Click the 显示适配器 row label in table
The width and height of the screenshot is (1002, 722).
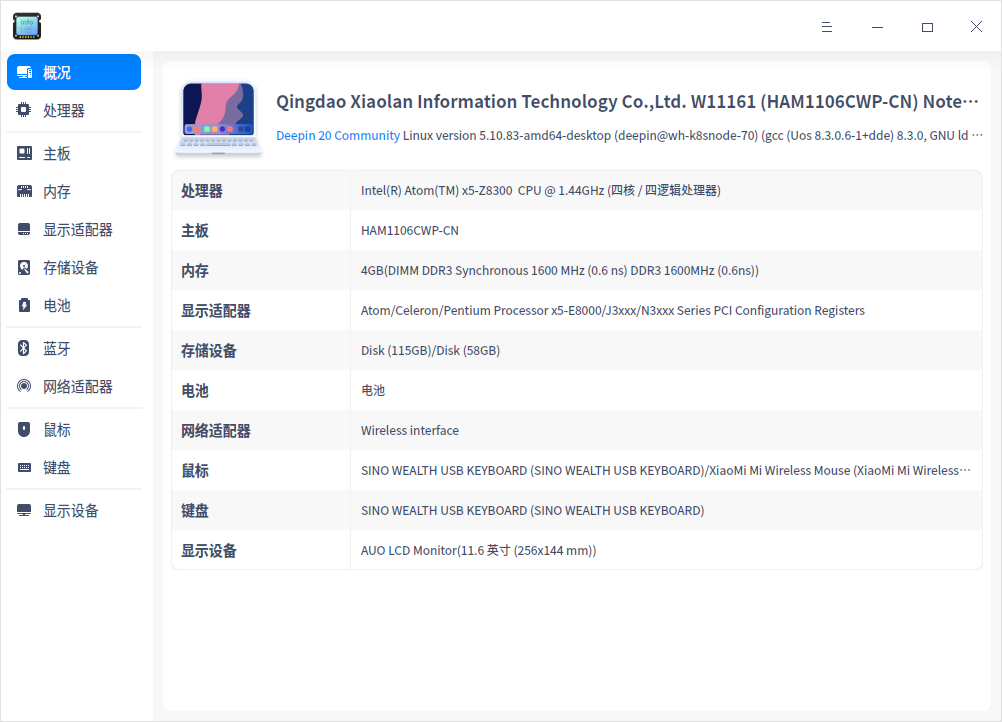click(216, 311)
